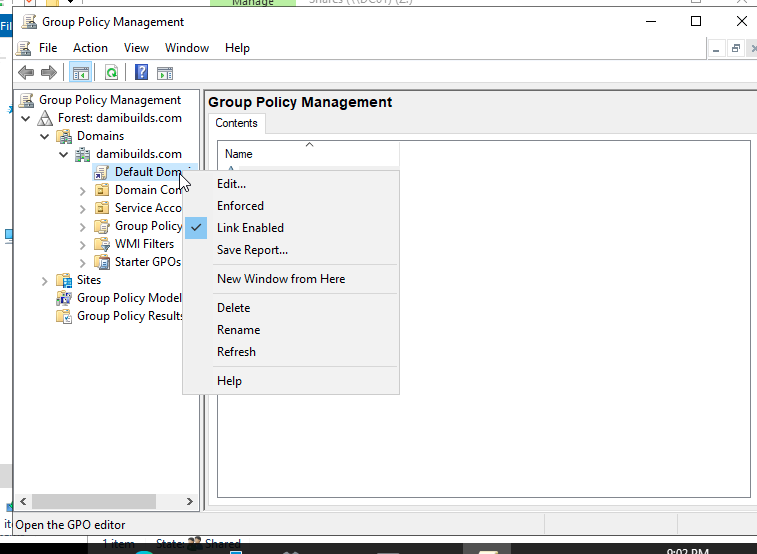Click the tree pane right scroll arrow
Screen dimensions: 757x554
[x=190, y=501]
